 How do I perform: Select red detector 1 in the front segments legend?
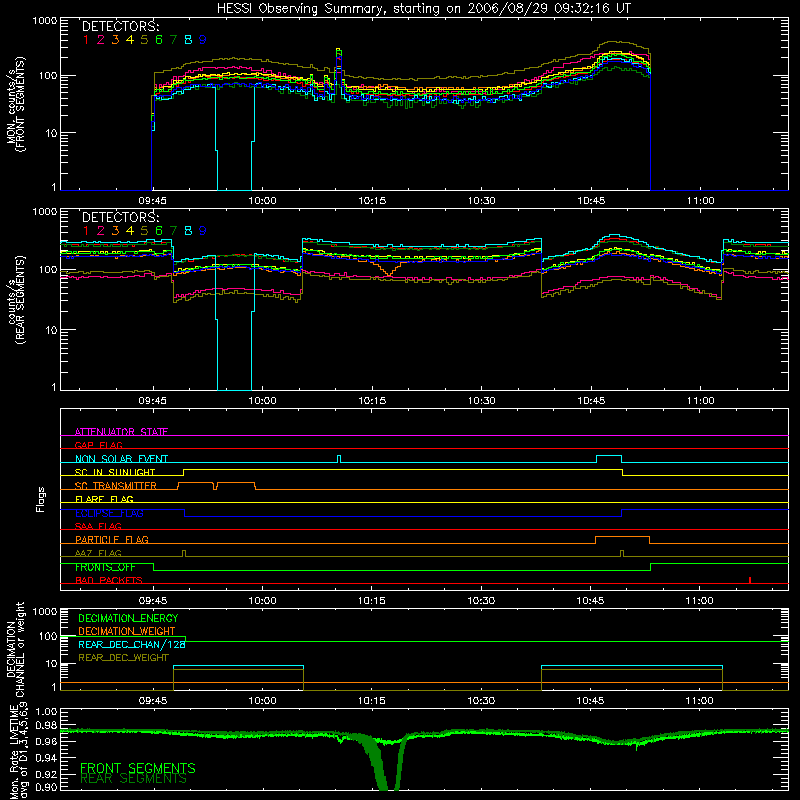coord(86,40)
